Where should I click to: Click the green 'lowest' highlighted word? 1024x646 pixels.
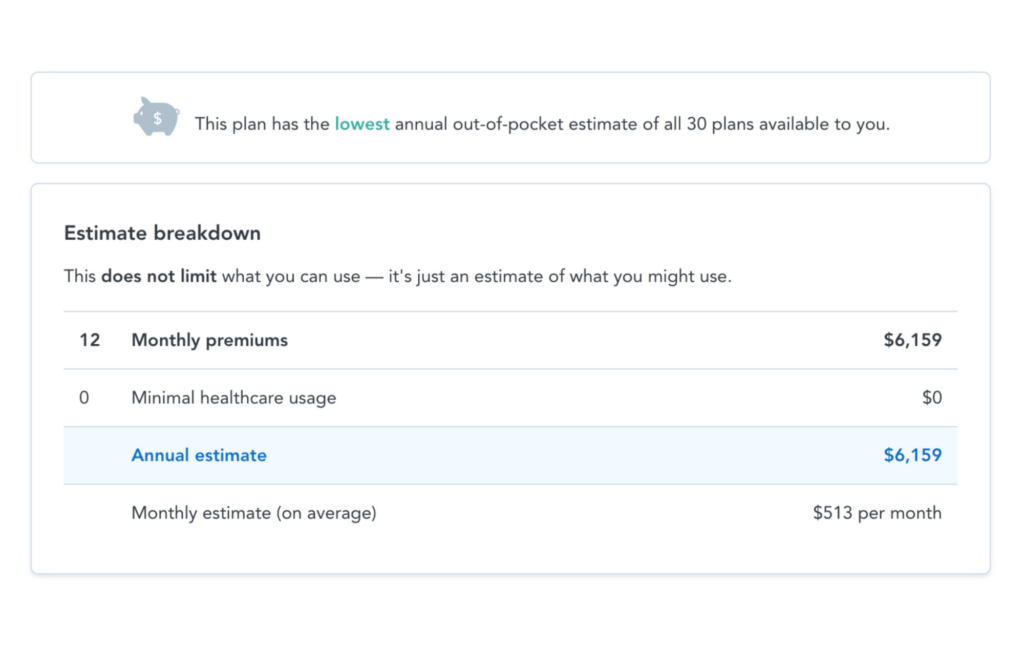coord(362,124)
